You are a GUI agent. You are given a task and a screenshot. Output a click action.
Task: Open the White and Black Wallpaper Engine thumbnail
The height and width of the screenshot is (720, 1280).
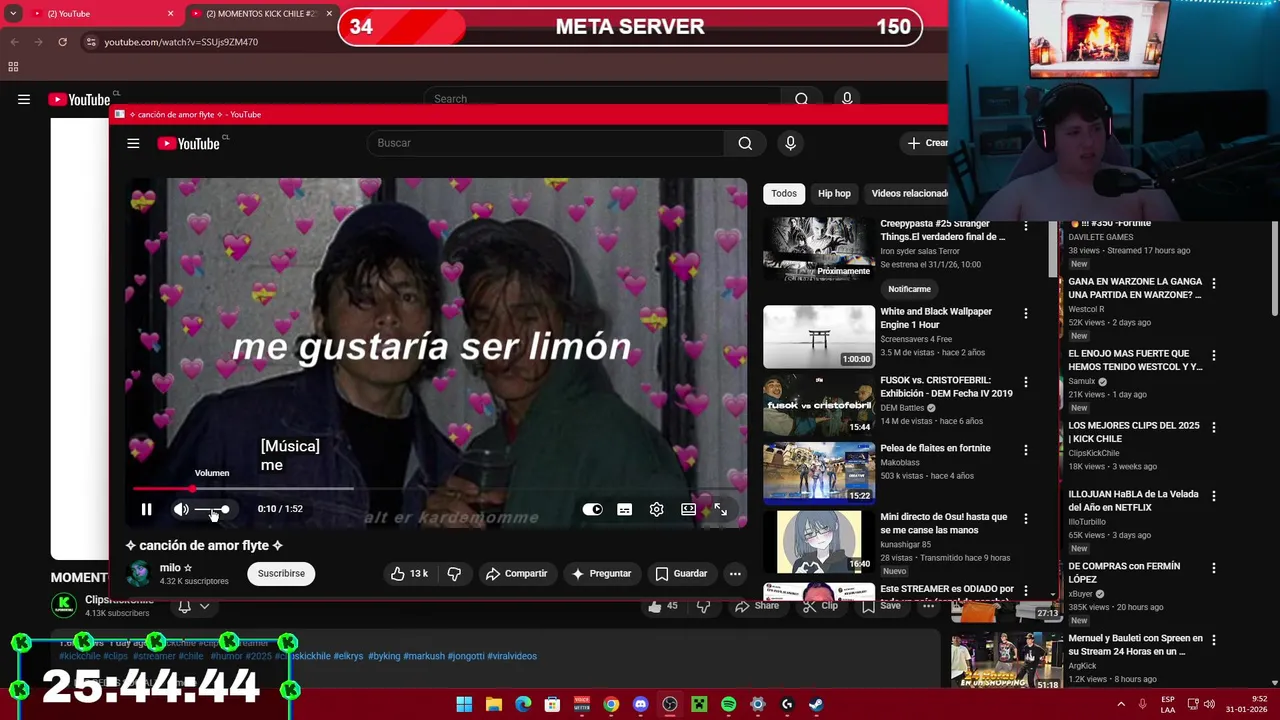(819, 337)
